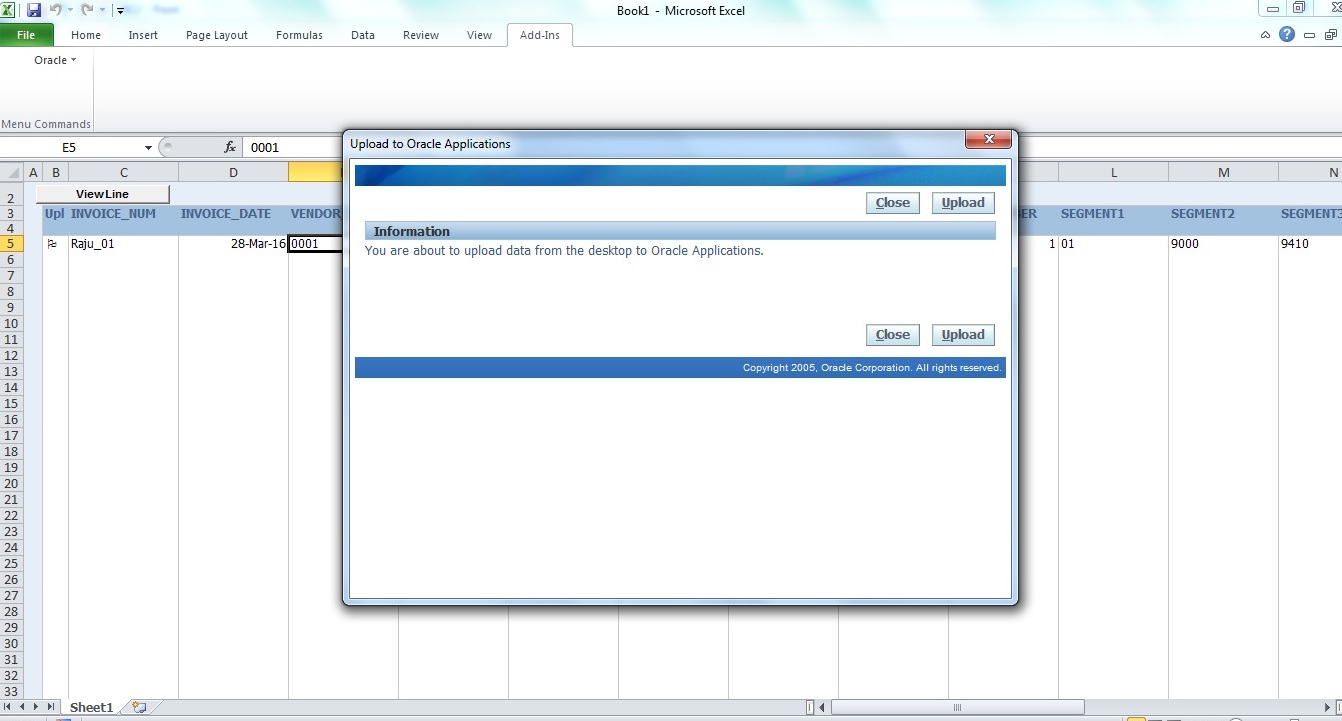This screenshot has width=1342, height=721.
Task: Click the upper Close button in the dialog
Action: pyautogui.click(x=892, y=202)
